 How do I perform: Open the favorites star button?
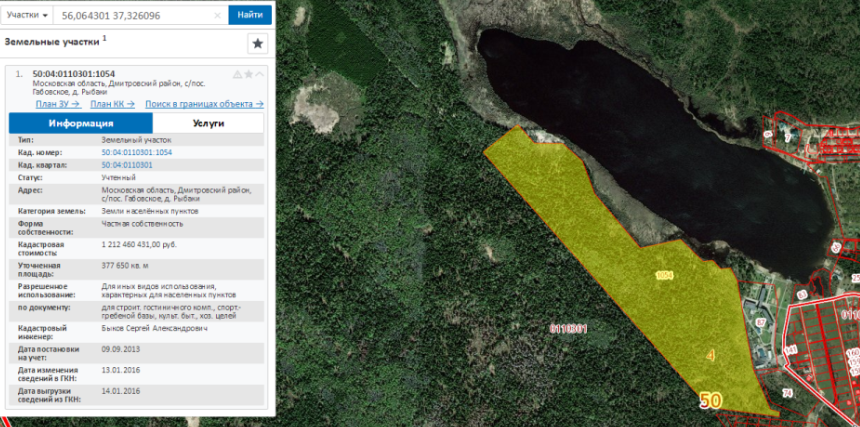click(x=258, y=43)
